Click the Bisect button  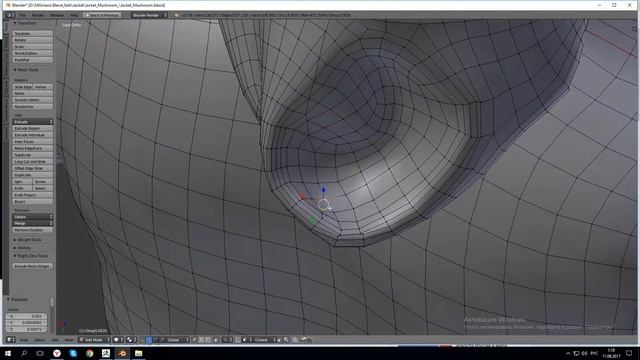(x=33, y=202)
